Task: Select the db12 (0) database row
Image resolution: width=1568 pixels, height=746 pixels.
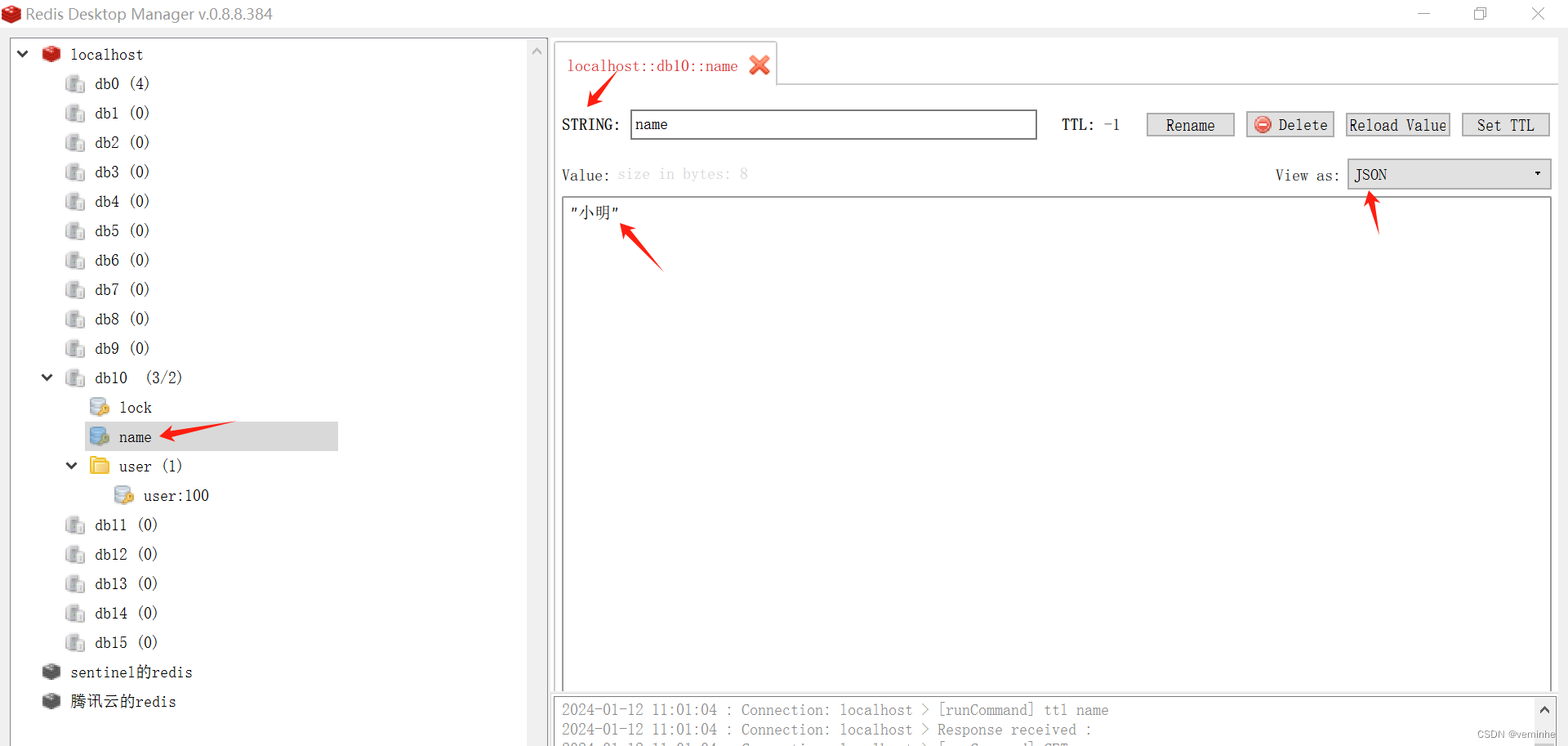Action: point(126,554)
